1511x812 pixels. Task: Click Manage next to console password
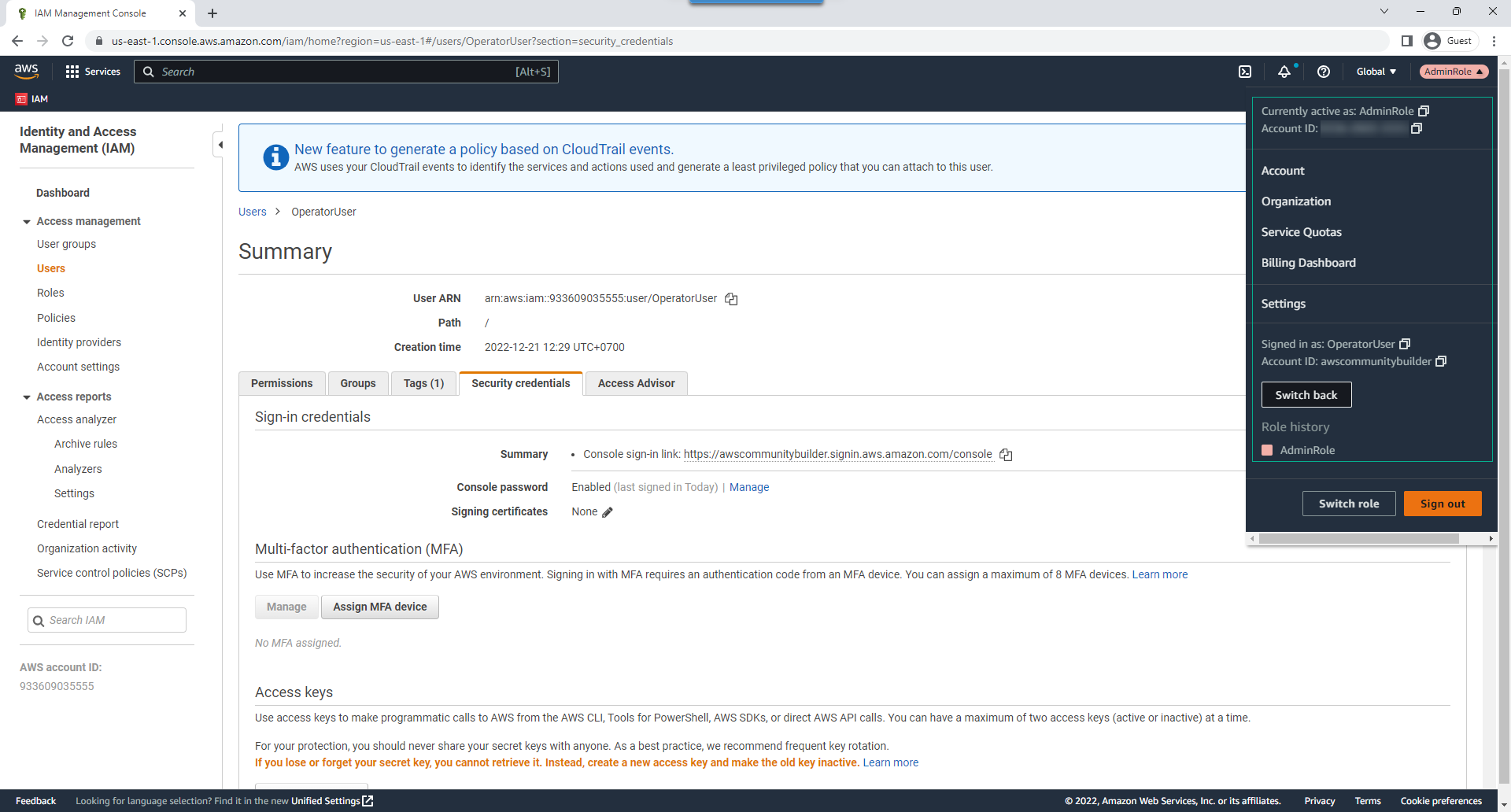point(749,487)
